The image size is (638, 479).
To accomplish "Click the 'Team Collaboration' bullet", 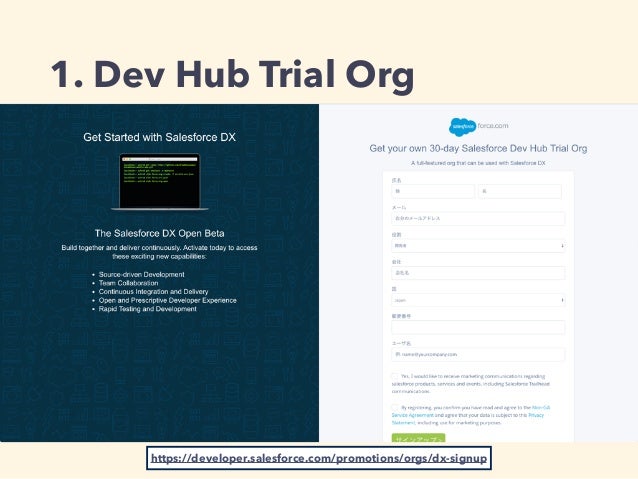I will point(129,283).
